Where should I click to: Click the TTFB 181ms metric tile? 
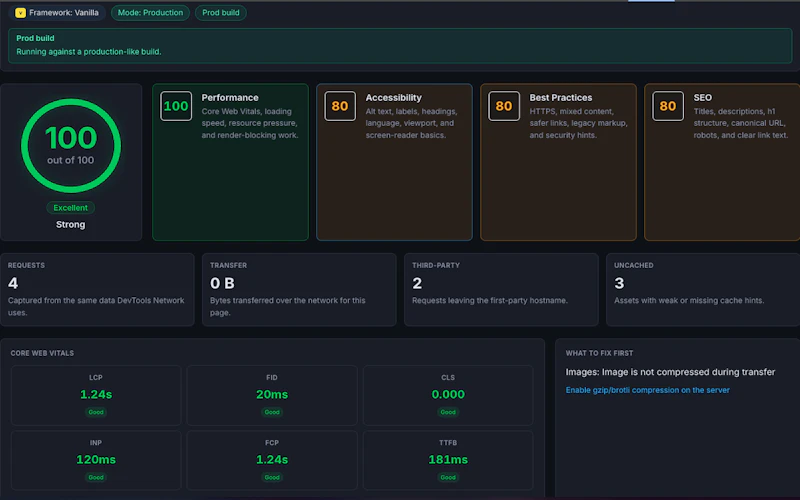pos(448,460)
